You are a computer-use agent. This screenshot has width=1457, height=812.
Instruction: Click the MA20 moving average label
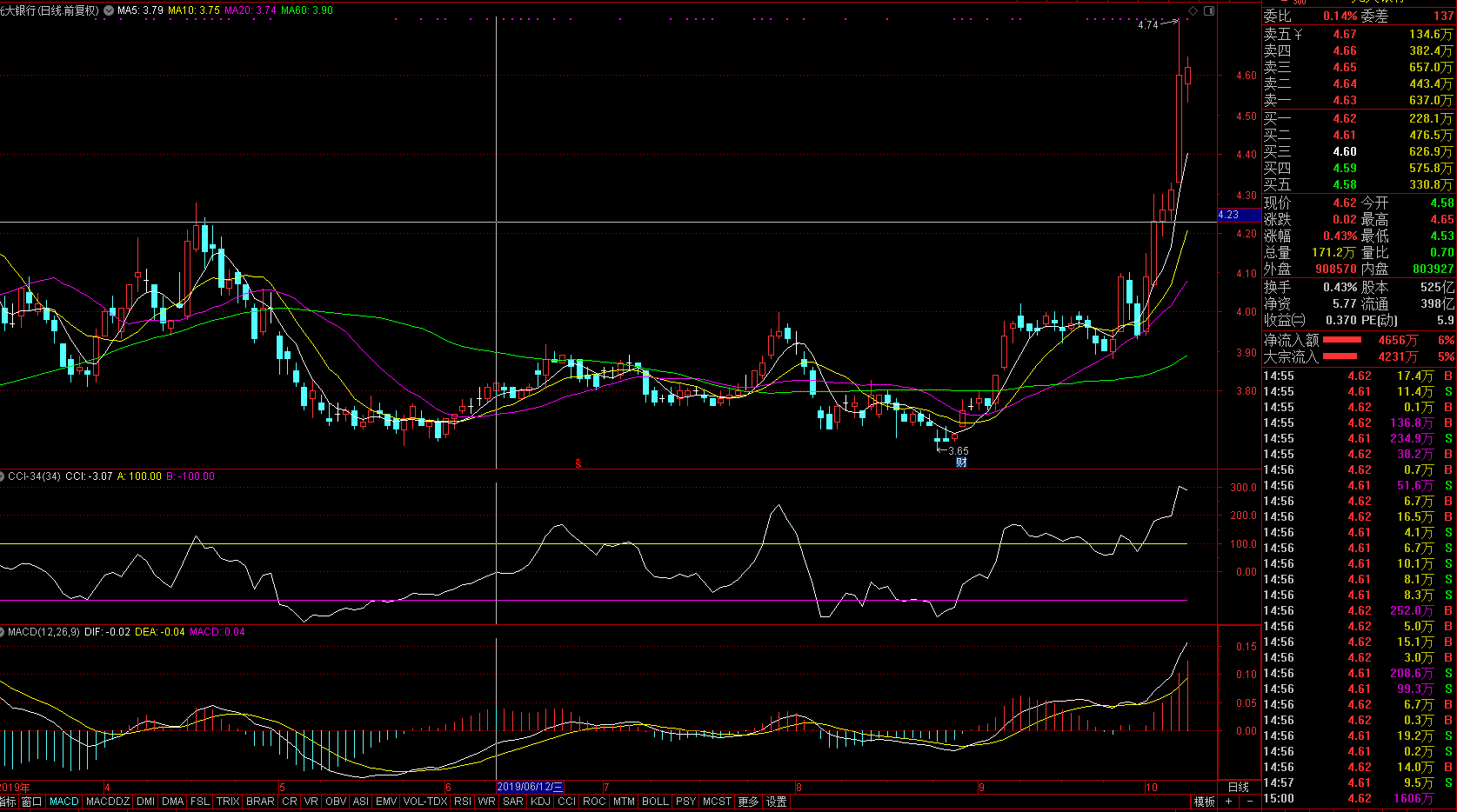pos(251,10)
